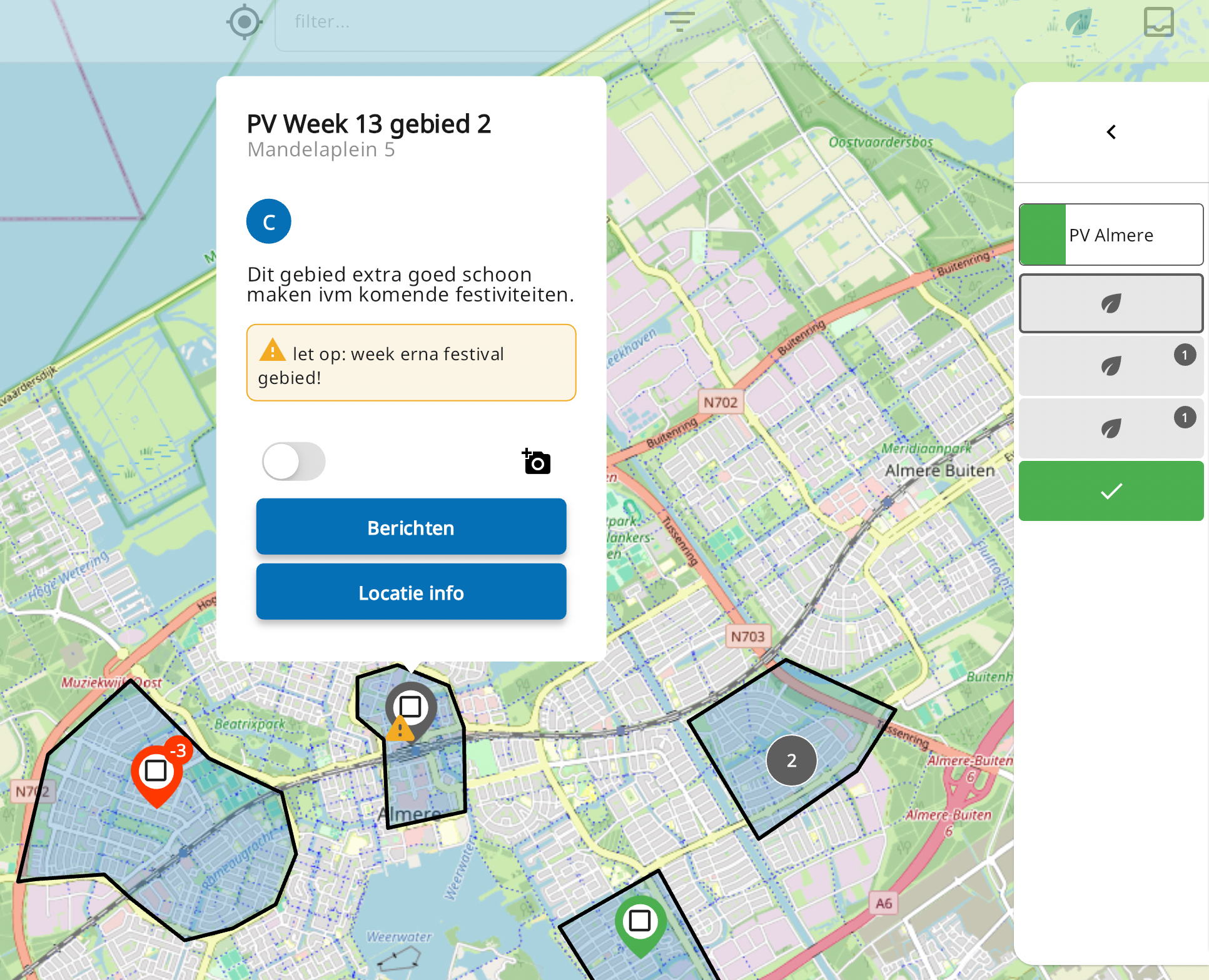Select the PV Almere list item
This screenshot has width=1209, height=980.
coord(1111,235)
